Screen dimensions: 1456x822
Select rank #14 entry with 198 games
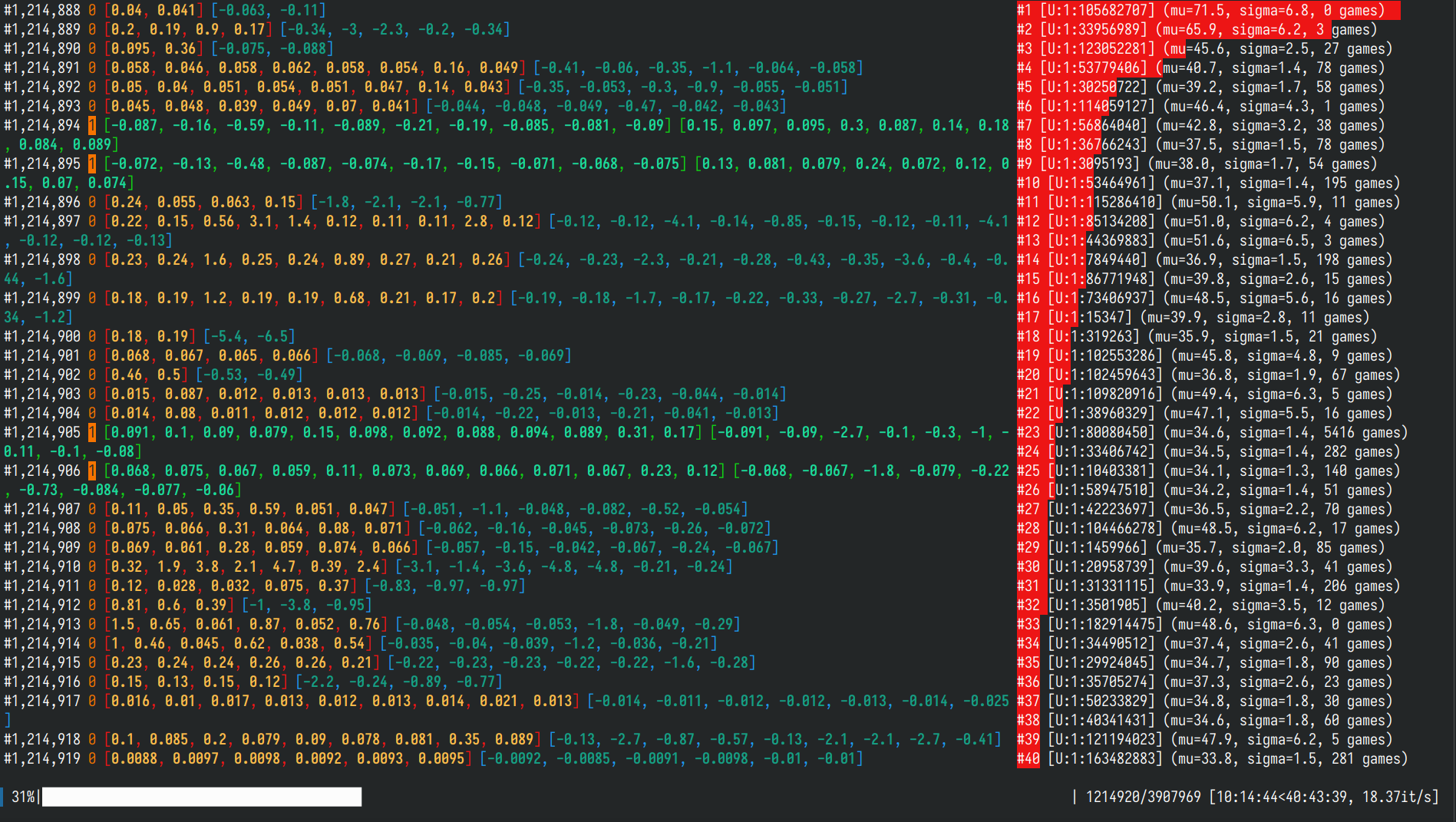(1209, 260)
